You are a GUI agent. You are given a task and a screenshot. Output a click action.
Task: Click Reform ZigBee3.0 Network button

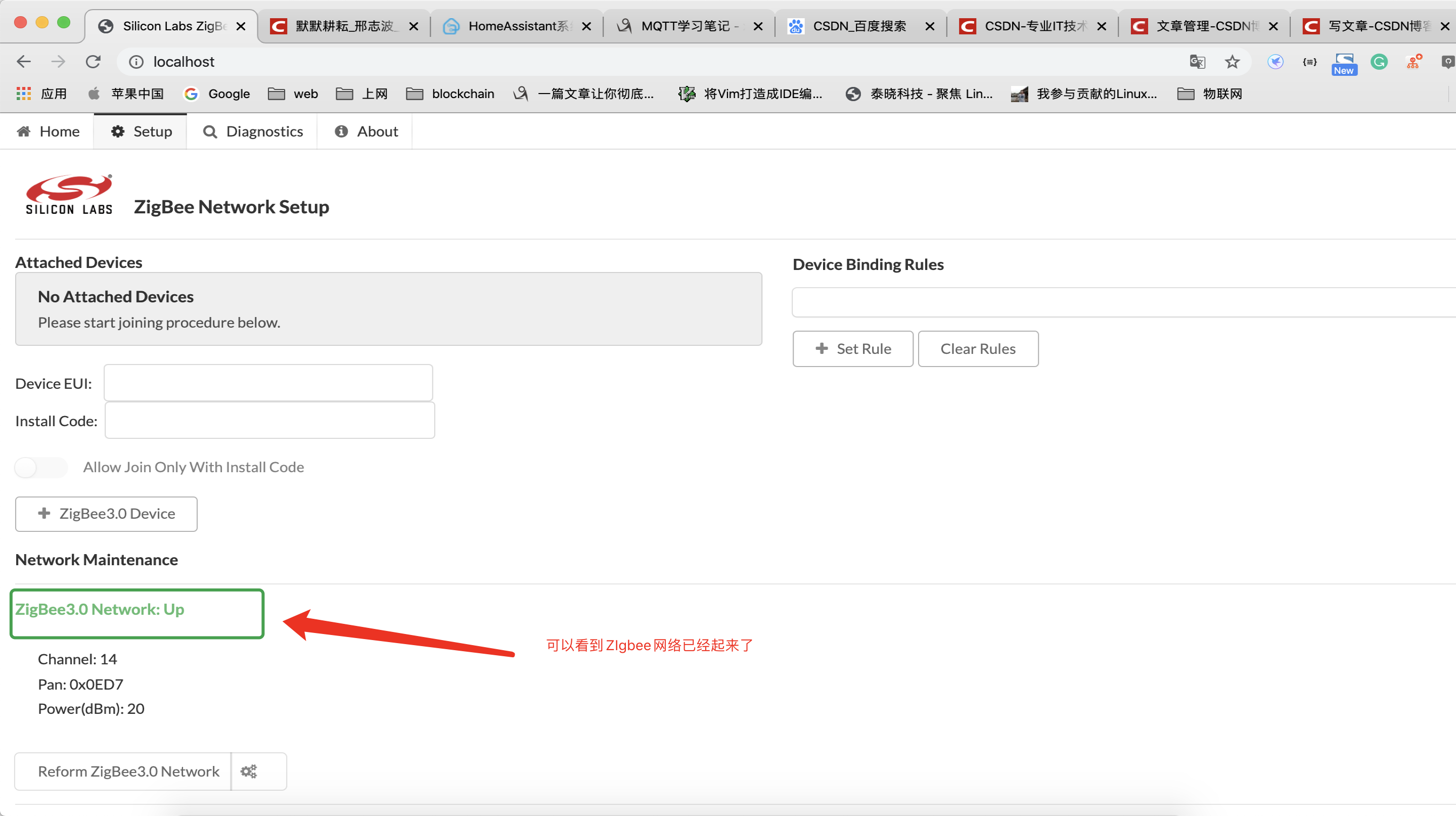tap(123, 771)
